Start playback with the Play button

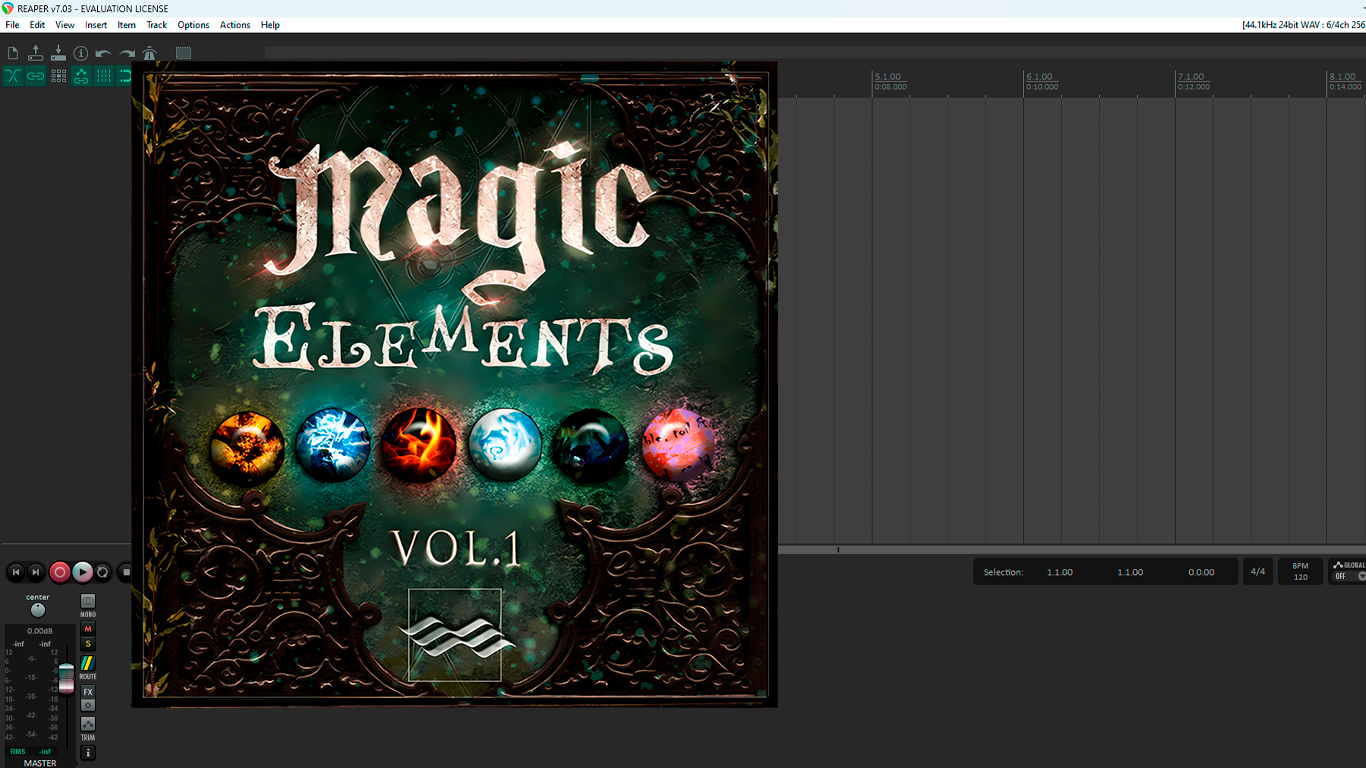[83, 572]
